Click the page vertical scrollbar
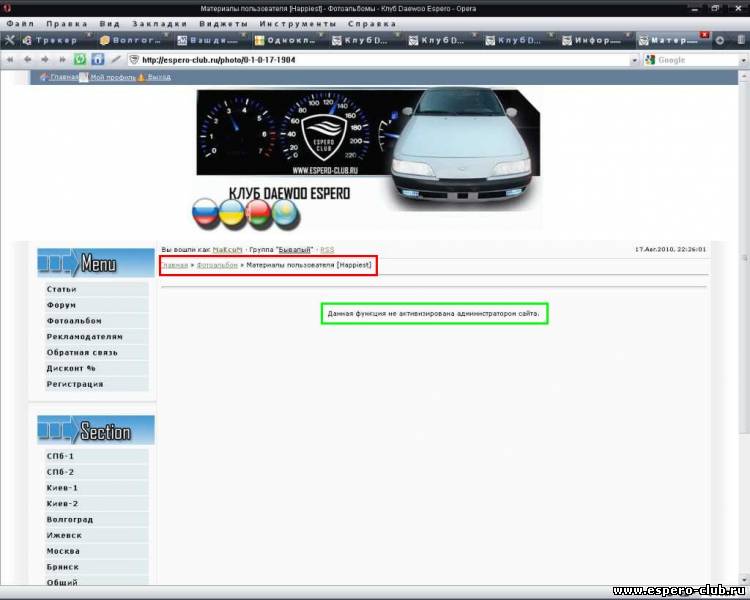750x600 pixels. coord(744,327)
